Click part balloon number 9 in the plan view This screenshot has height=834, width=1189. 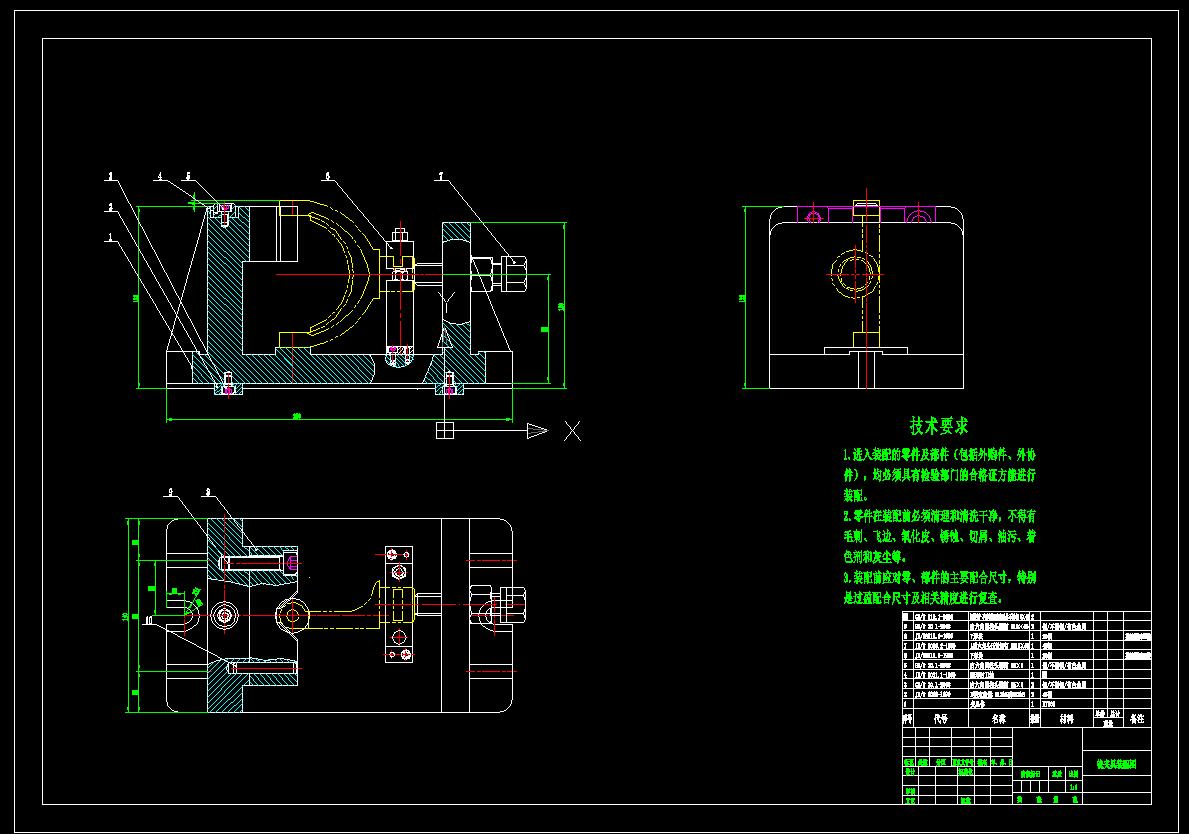click(x=171, y=492)
